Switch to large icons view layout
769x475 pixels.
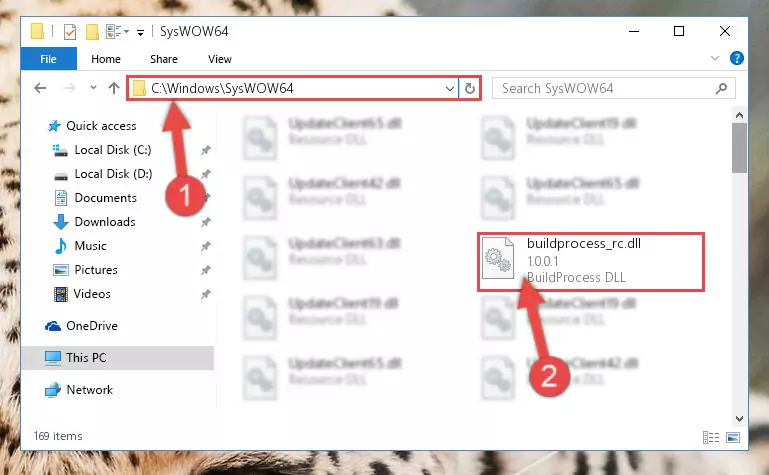click(x=733, y=437)
